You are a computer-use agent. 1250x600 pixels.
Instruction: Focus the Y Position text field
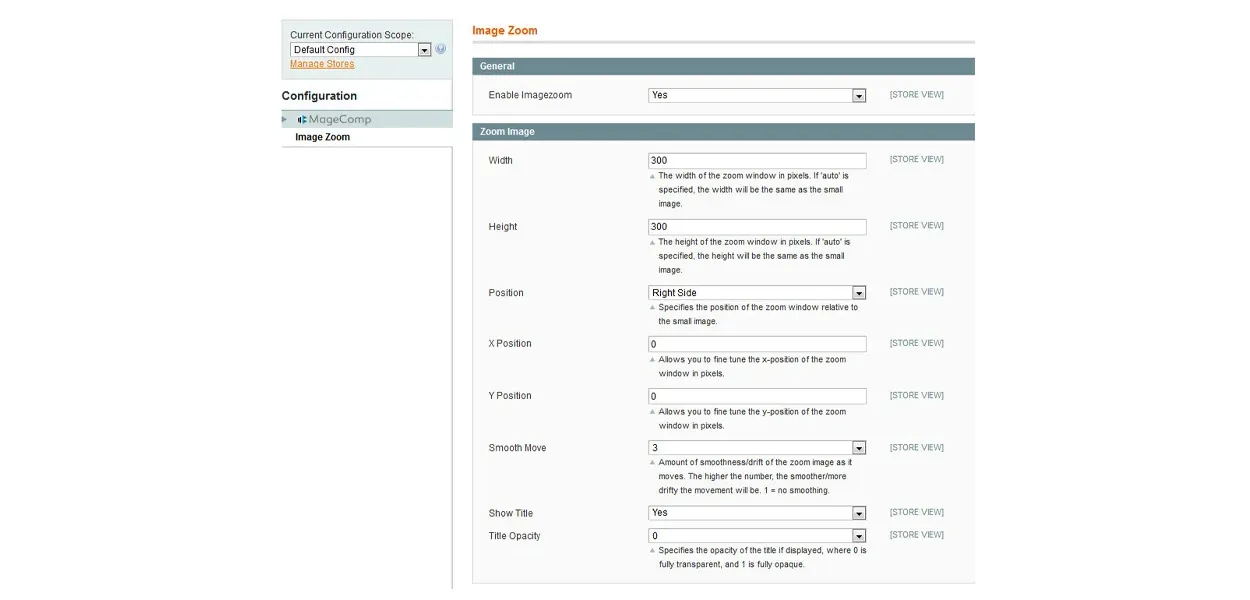pyautogui.click(x=757, y=396)
